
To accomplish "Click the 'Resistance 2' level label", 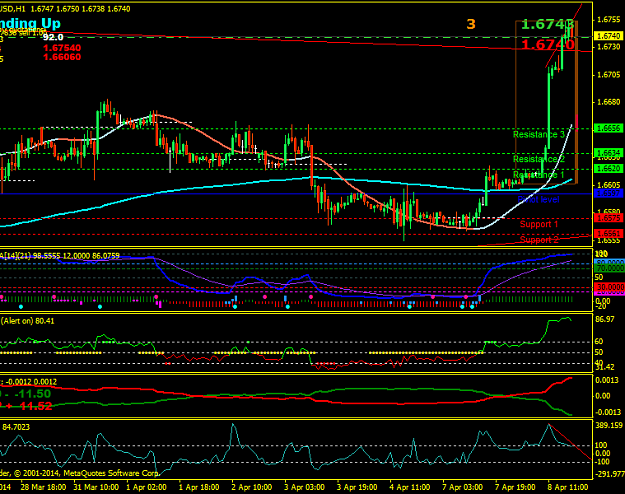I will pyautogui.click(x=539, y=159).
